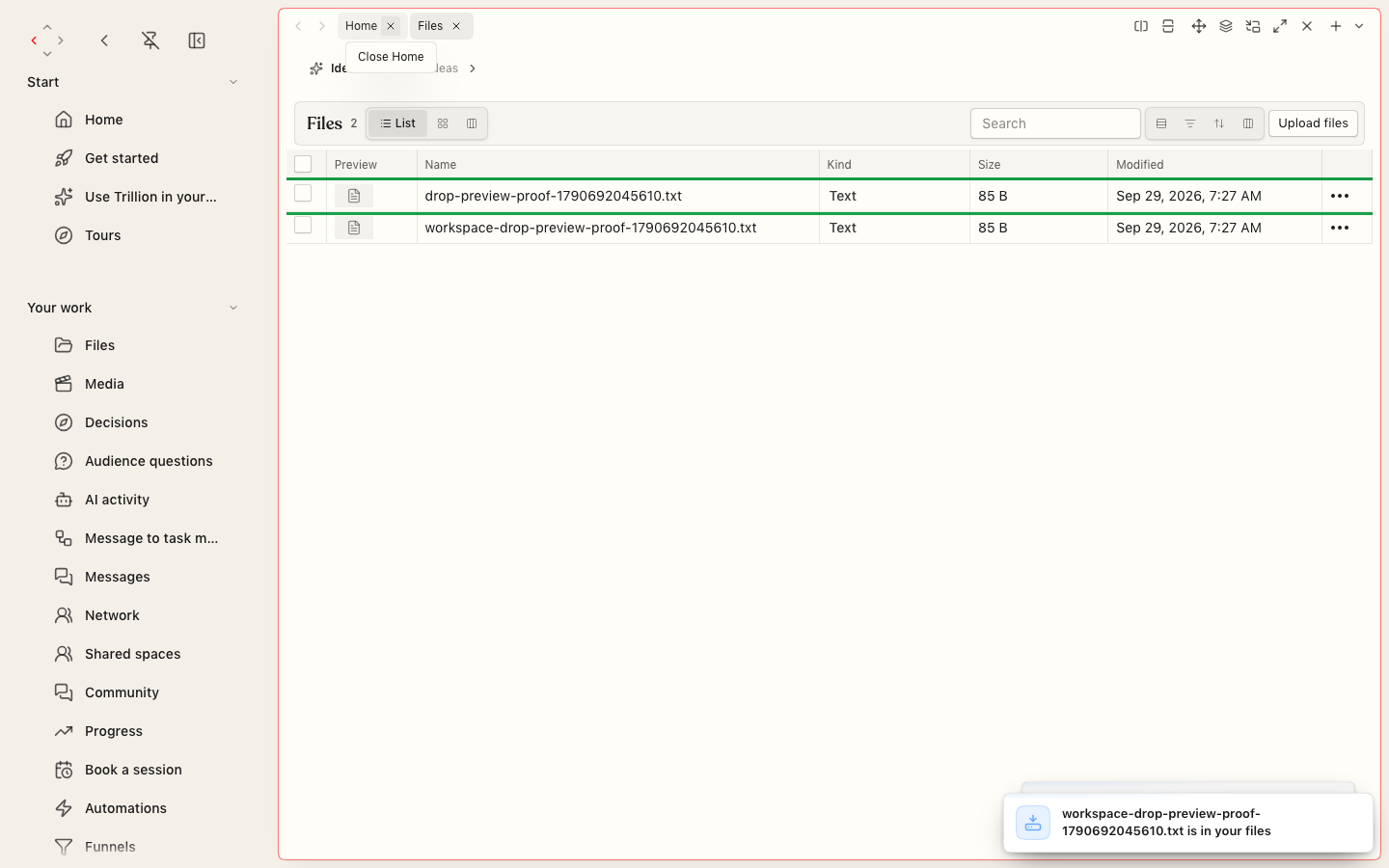Toggle the select-all checkbox in the table header
The width and height of the screenshot is (1389, 868).
[x=303, y=164]
